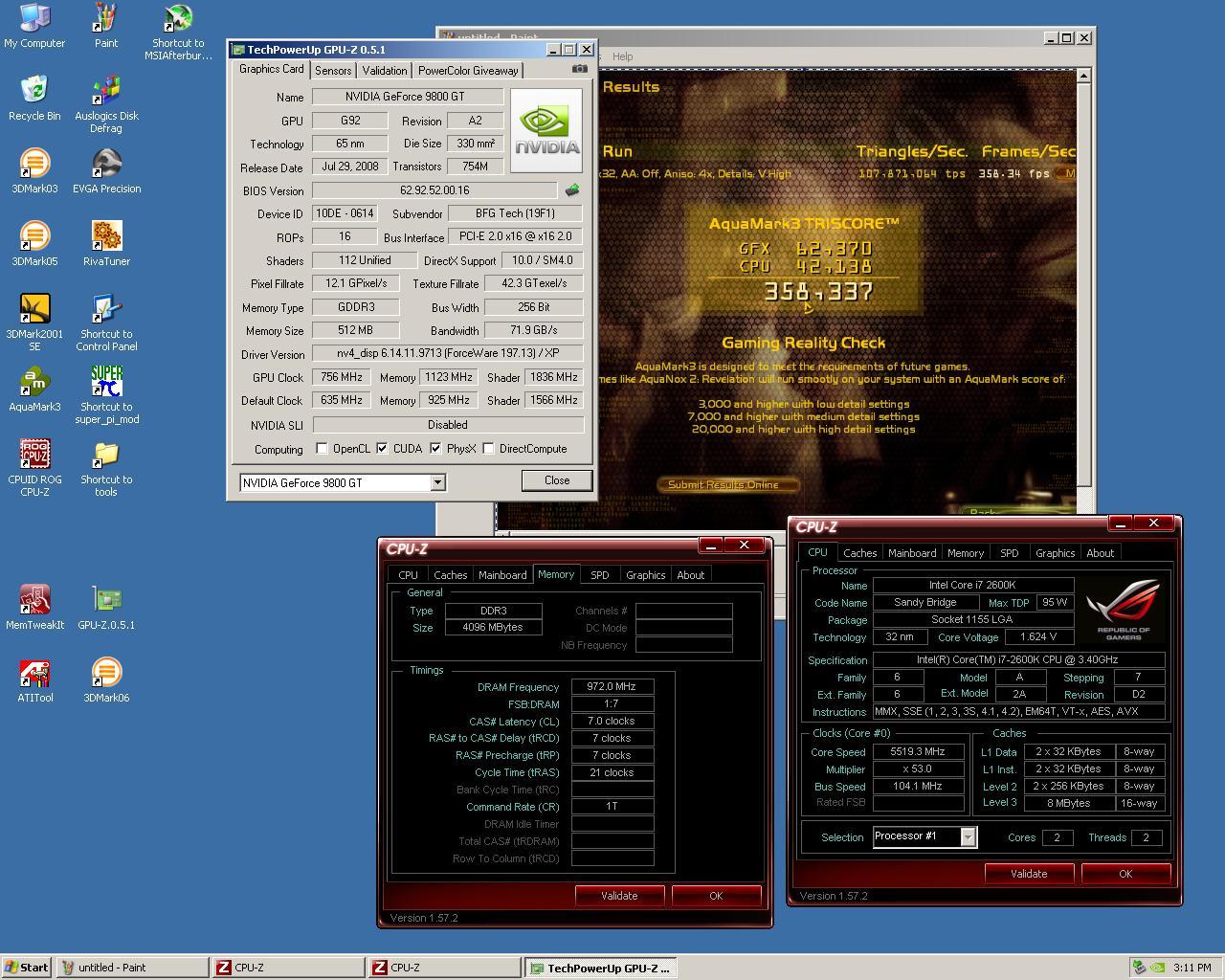Switch to the Sensors tab in GPU-Z
The width and height of the screenshot is (1225, 980).
coord(333,71)
